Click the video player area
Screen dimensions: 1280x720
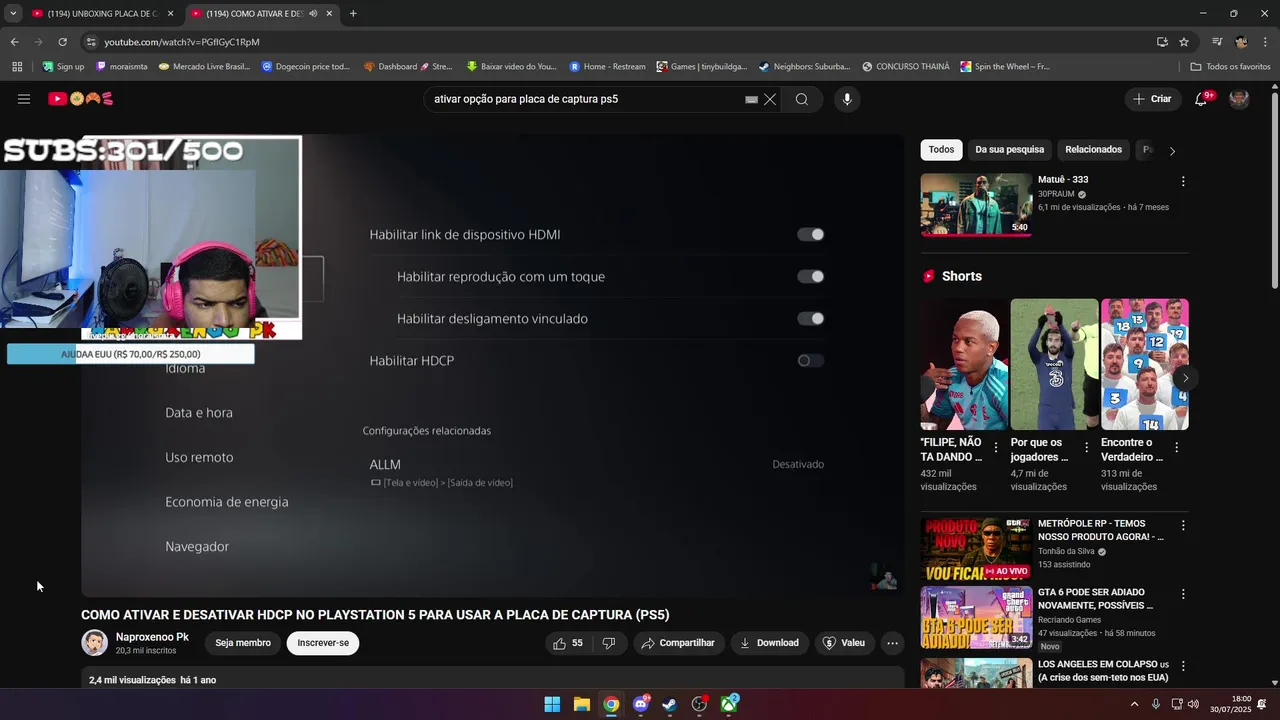coord(492,366)
